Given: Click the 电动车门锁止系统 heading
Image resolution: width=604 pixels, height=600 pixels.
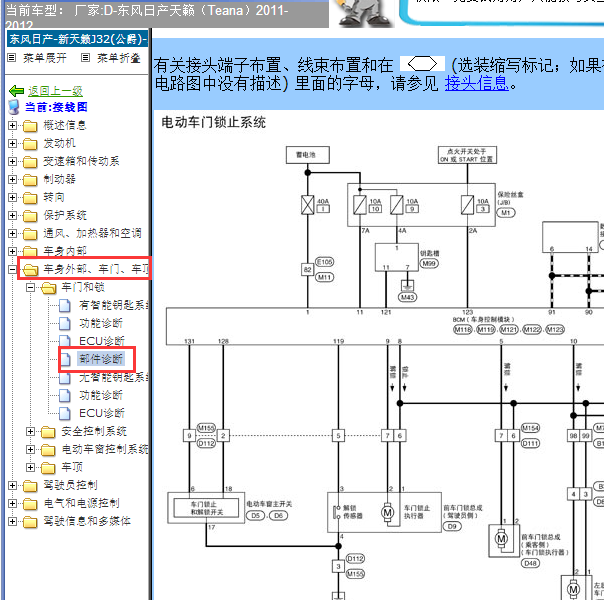Looking at the screenshot, I should [x=214, y=122].
